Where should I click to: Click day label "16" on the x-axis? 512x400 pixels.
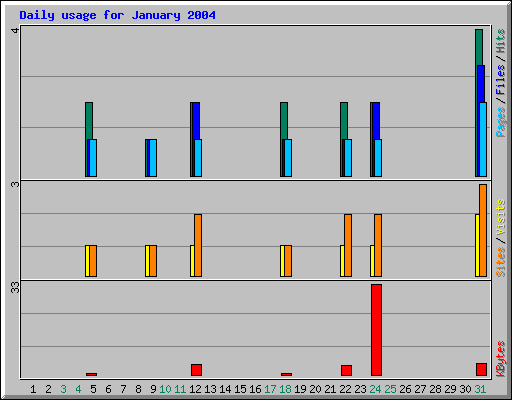tap(255, 389)
